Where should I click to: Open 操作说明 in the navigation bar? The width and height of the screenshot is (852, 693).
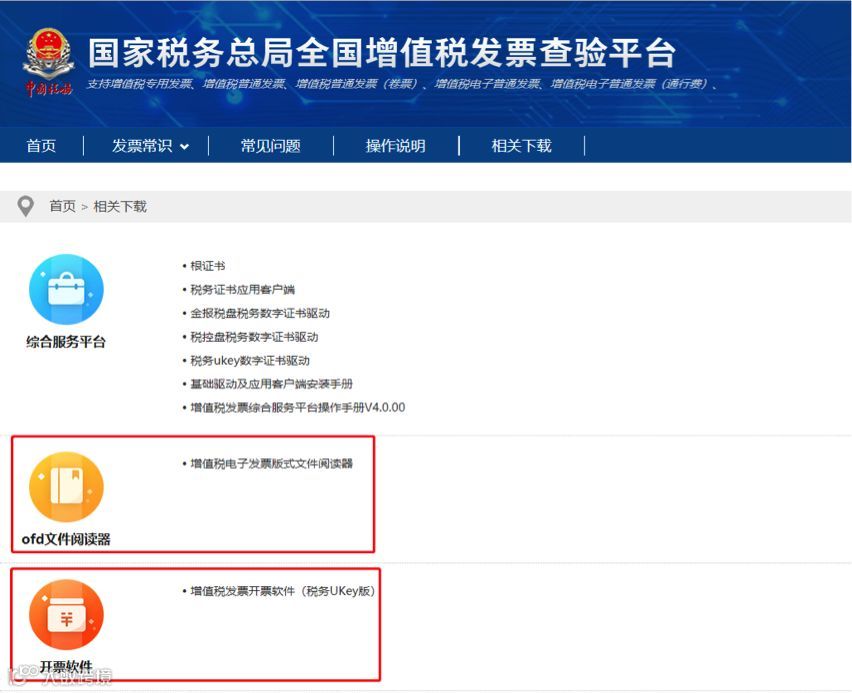click(x=396, y=146)
